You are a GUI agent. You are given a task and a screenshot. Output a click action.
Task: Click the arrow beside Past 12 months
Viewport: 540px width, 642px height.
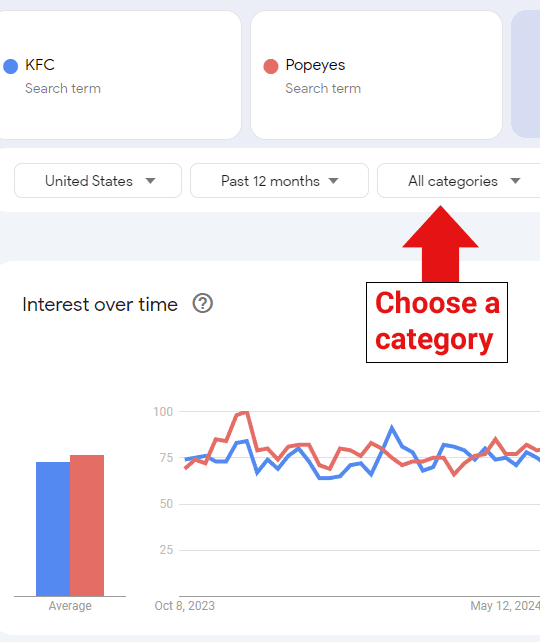(334, 181)
